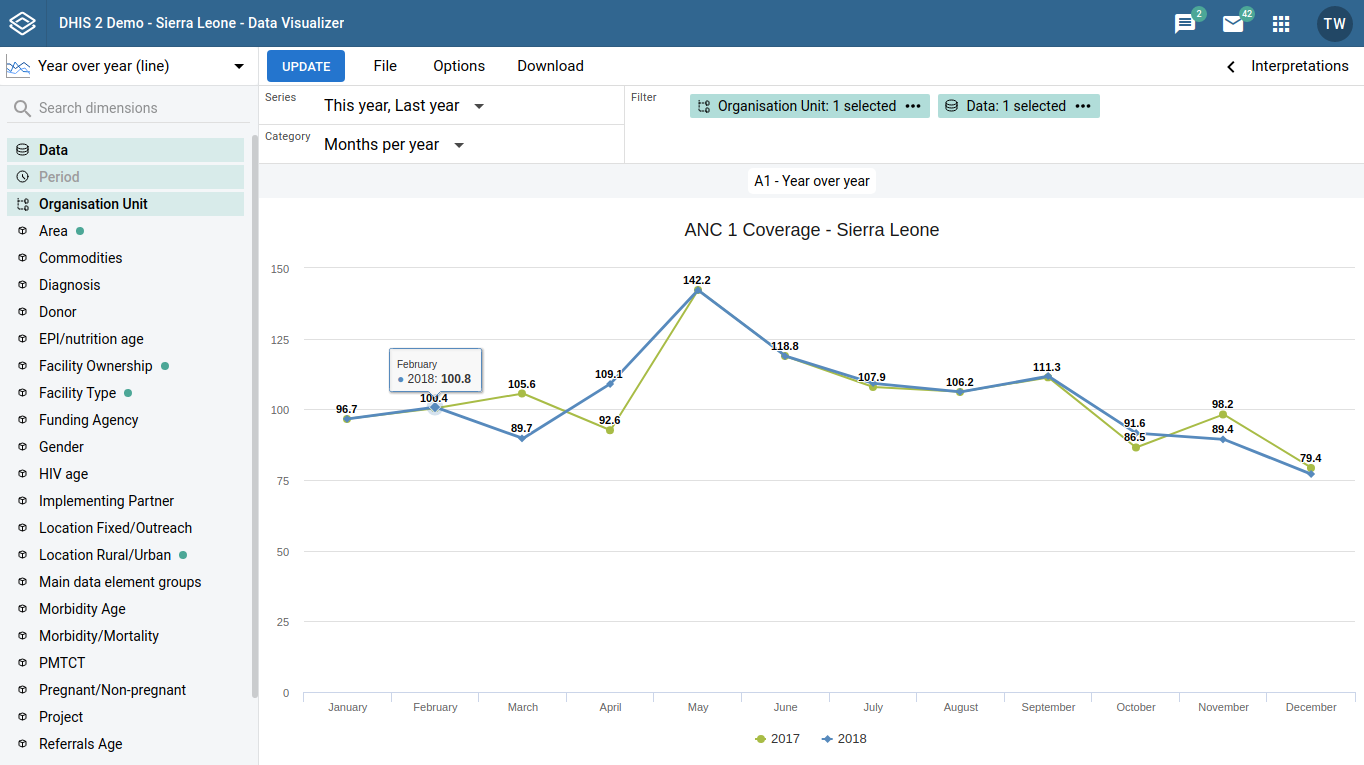Viewport: 1364px width, 765px height.
Task: Toggle the 2017 series in the legend
Action: 776,738
